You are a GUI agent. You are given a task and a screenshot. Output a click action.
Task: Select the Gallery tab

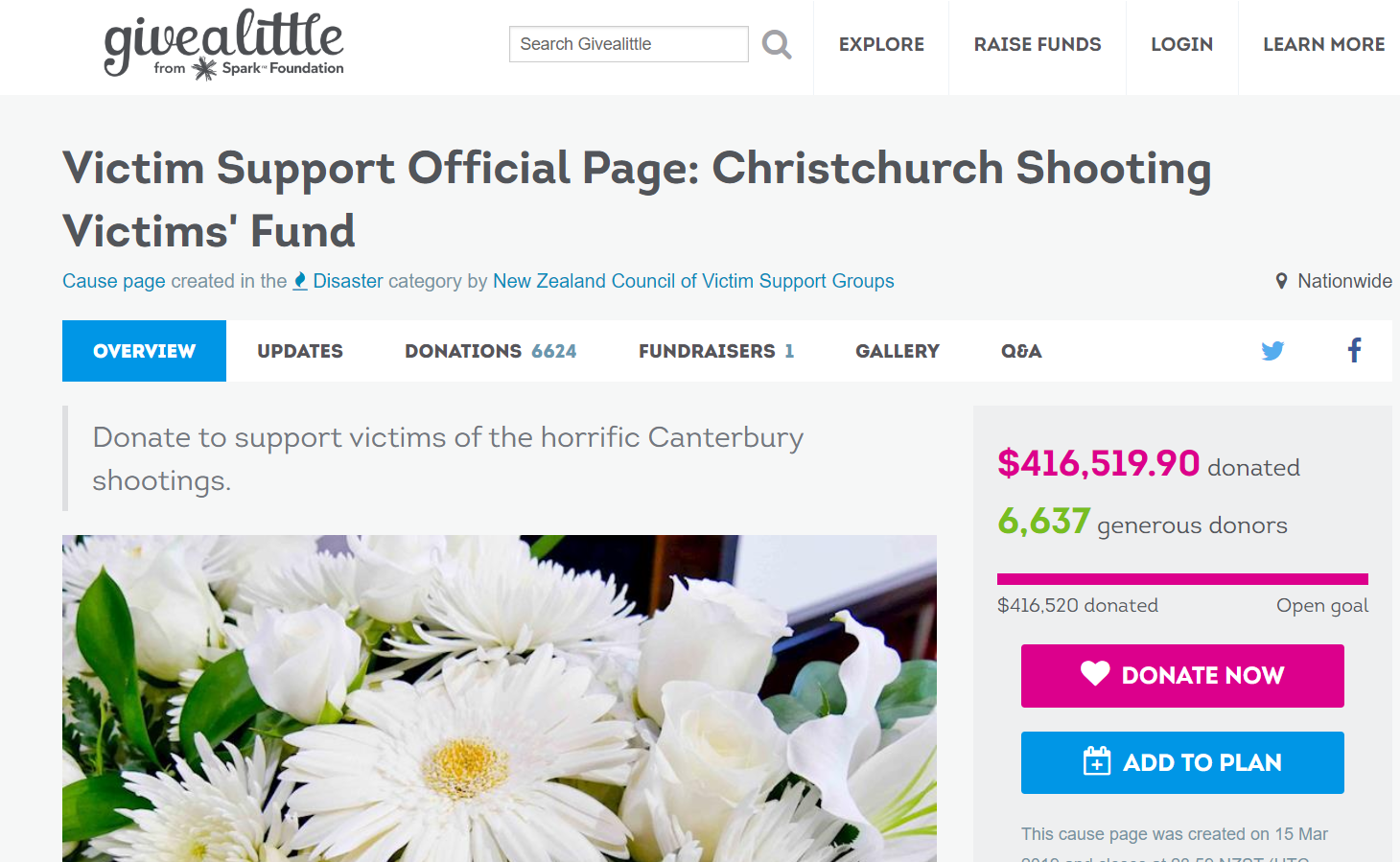pyautogui.click(x=898, y=351)
